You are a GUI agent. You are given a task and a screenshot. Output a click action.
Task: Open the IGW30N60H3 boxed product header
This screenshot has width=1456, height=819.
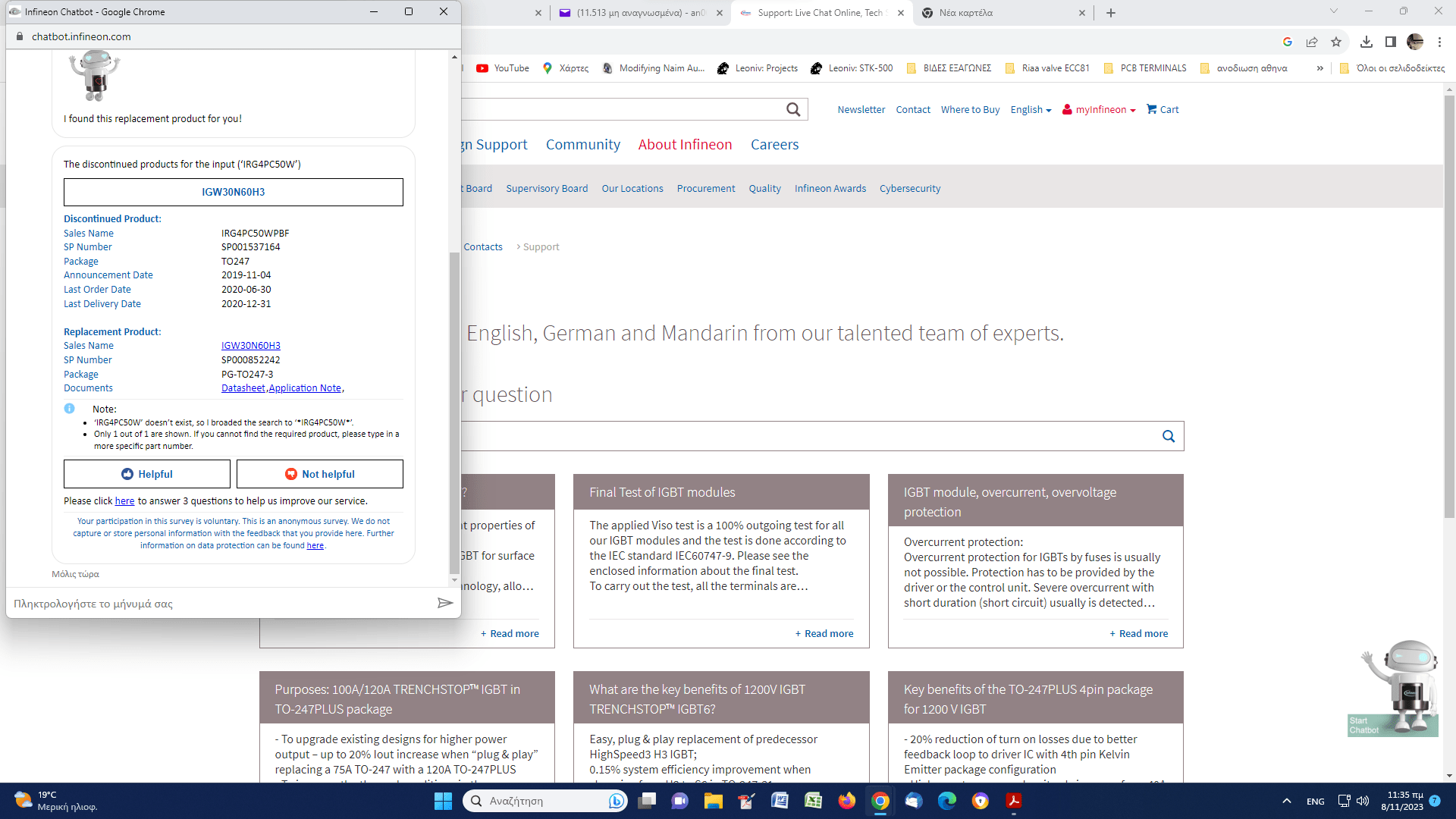point(234,192)
